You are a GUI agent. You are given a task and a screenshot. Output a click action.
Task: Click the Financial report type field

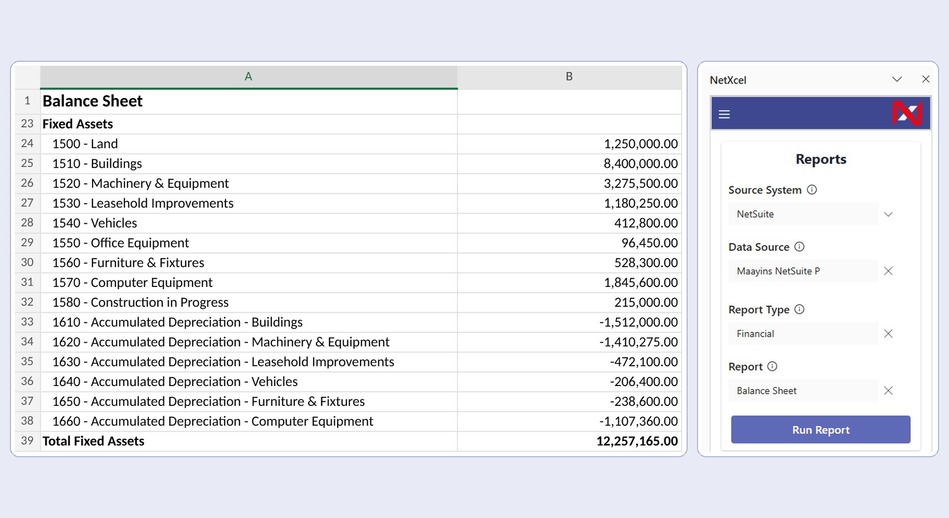click(x=803, y=333)
